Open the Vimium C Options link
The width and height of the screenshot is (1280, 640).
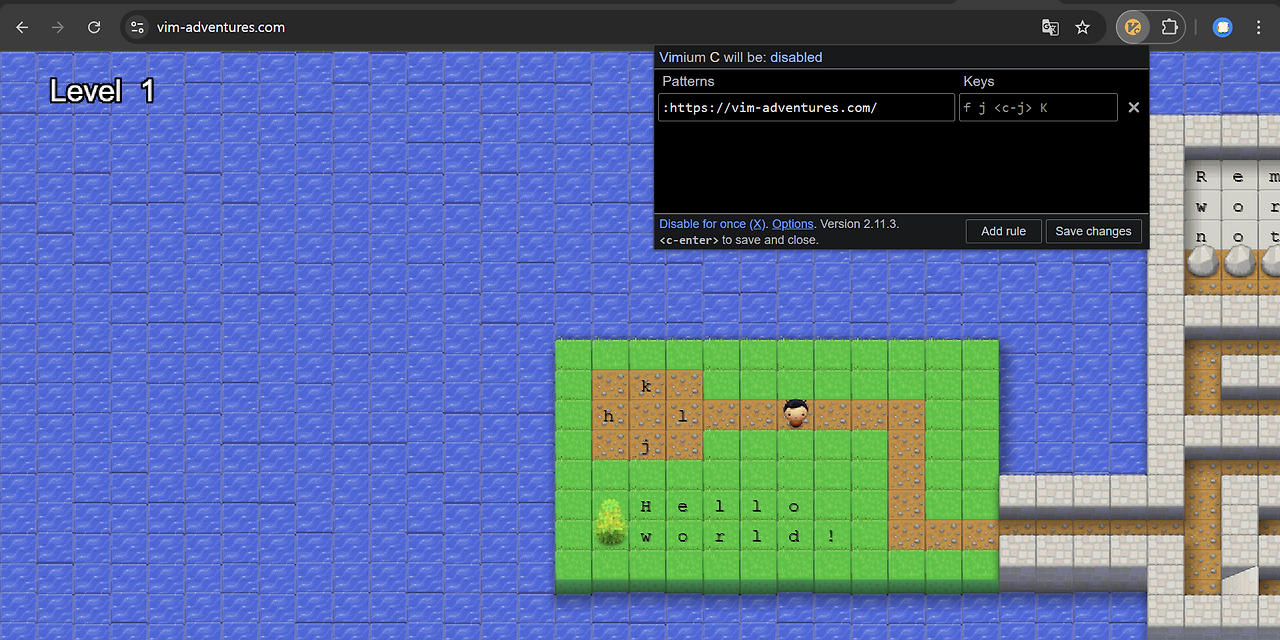(793, 224)
